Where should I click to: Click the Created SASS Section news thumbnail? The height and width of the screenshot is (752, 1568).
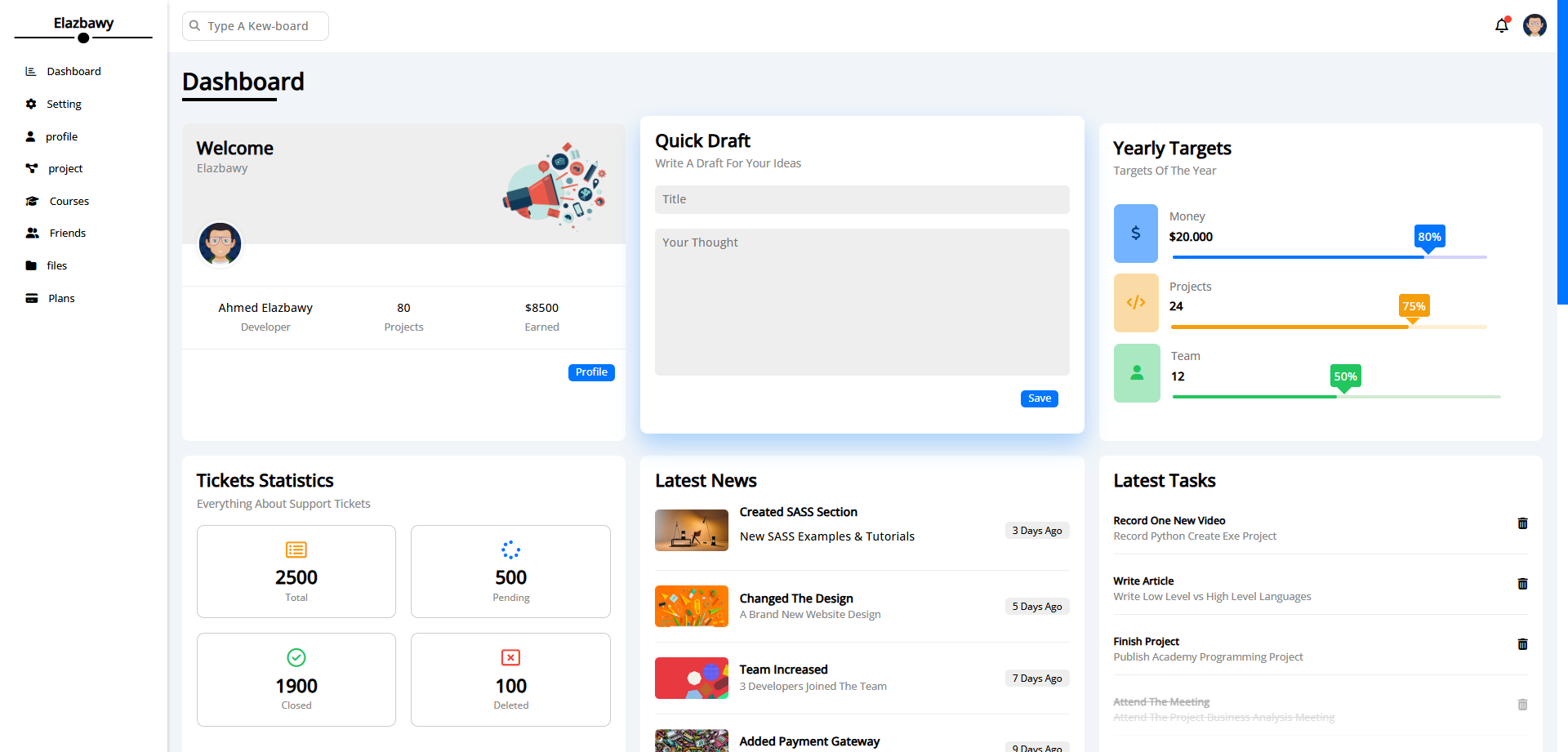[x=692, y=530]
